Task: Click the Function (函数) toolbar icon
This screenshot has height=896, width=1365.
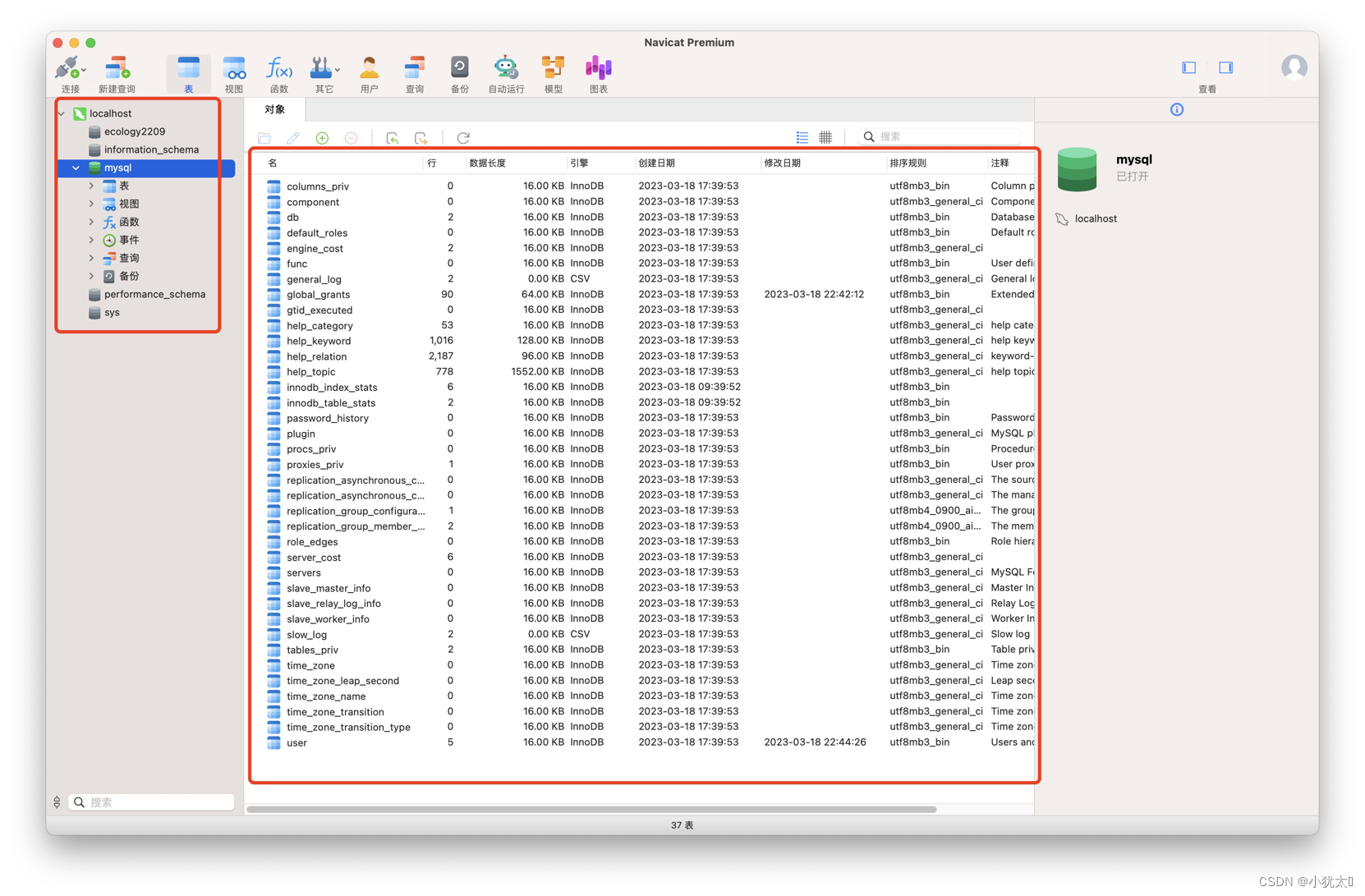Action: (278, 74)
